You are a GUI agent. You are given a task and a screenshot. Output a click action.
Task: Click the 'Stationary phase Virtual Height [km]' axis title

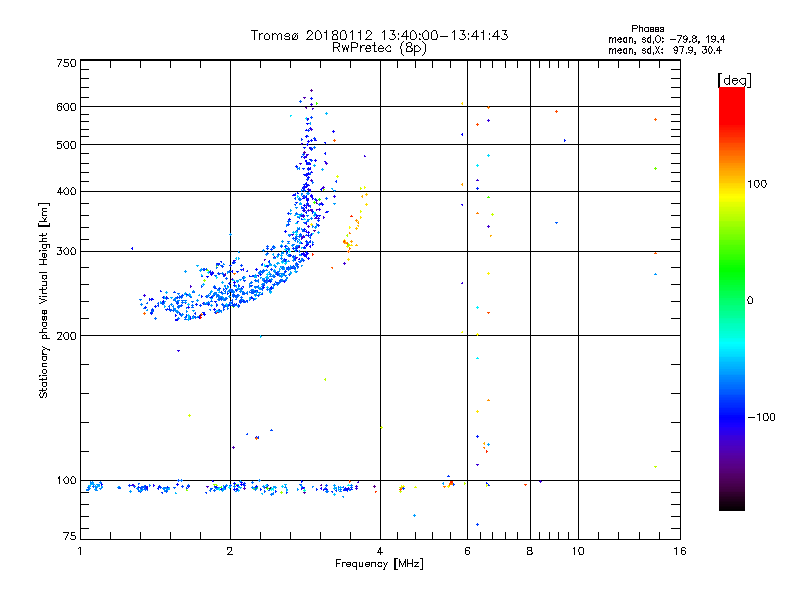coord(43,300)
